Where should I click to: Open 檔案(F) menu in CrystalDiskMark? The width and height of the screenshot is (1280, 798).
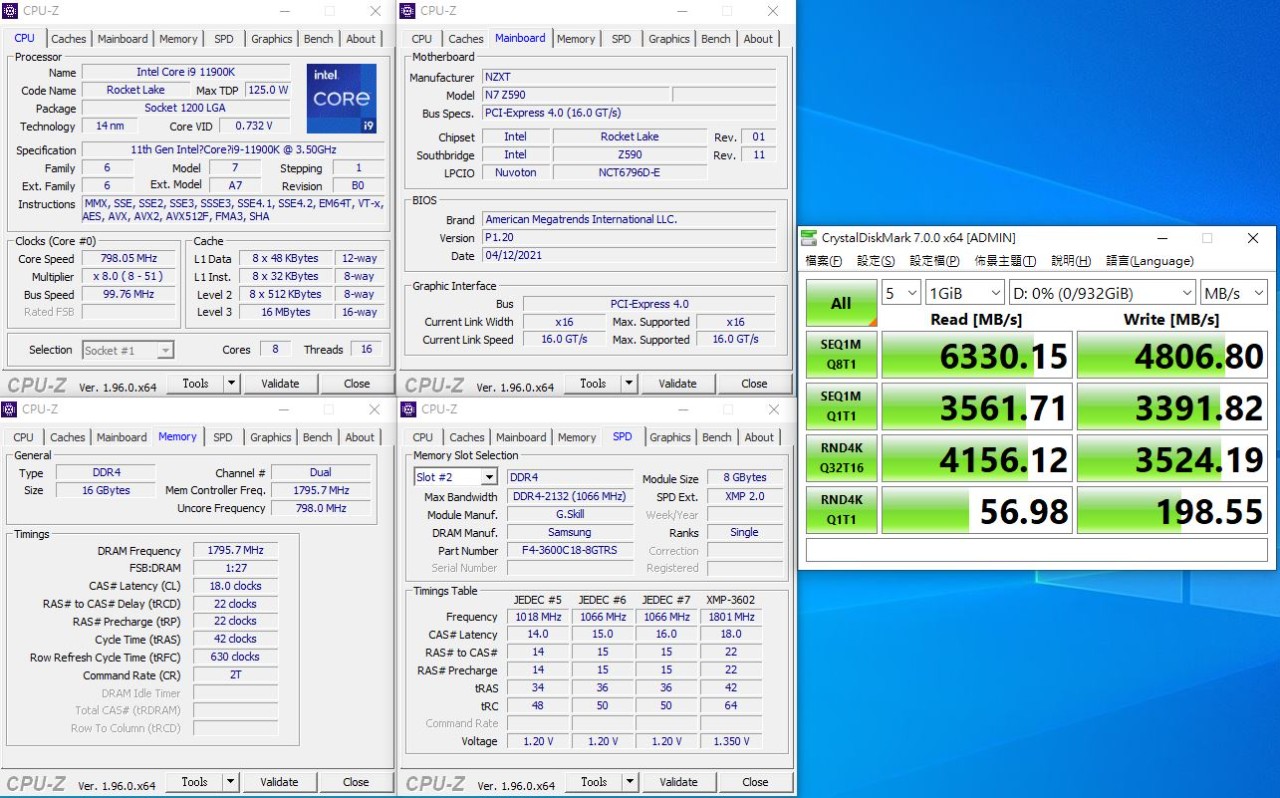[x=824, y=261]
